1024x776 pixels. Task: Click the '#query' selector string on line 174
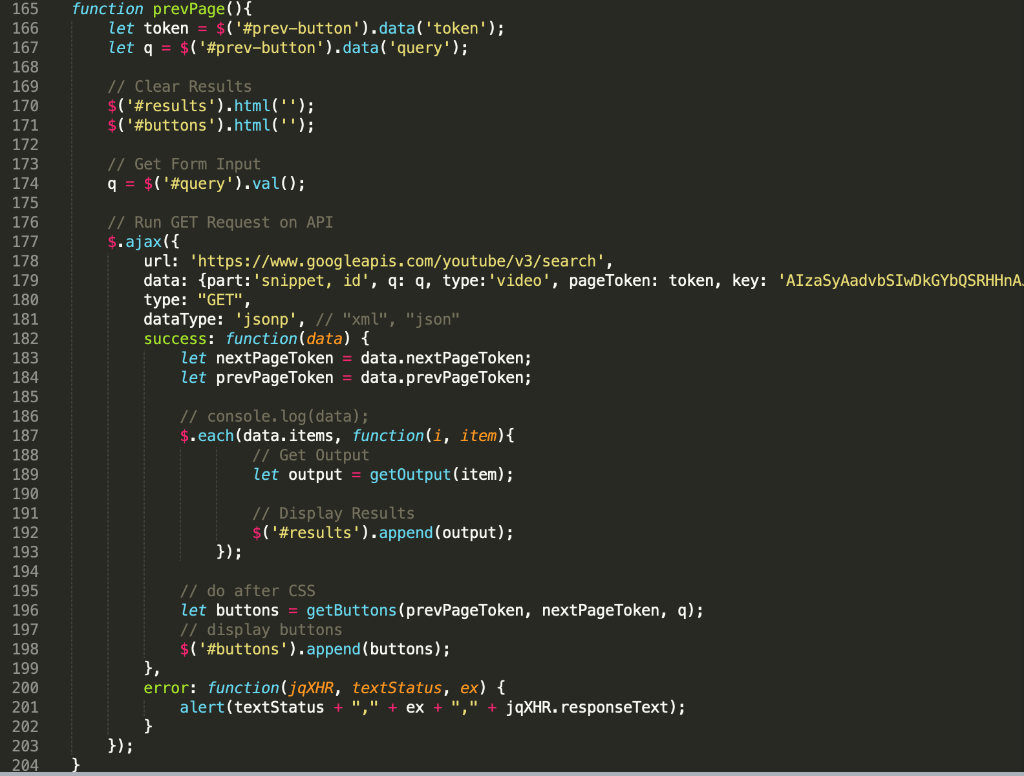[x=197, y=184]
